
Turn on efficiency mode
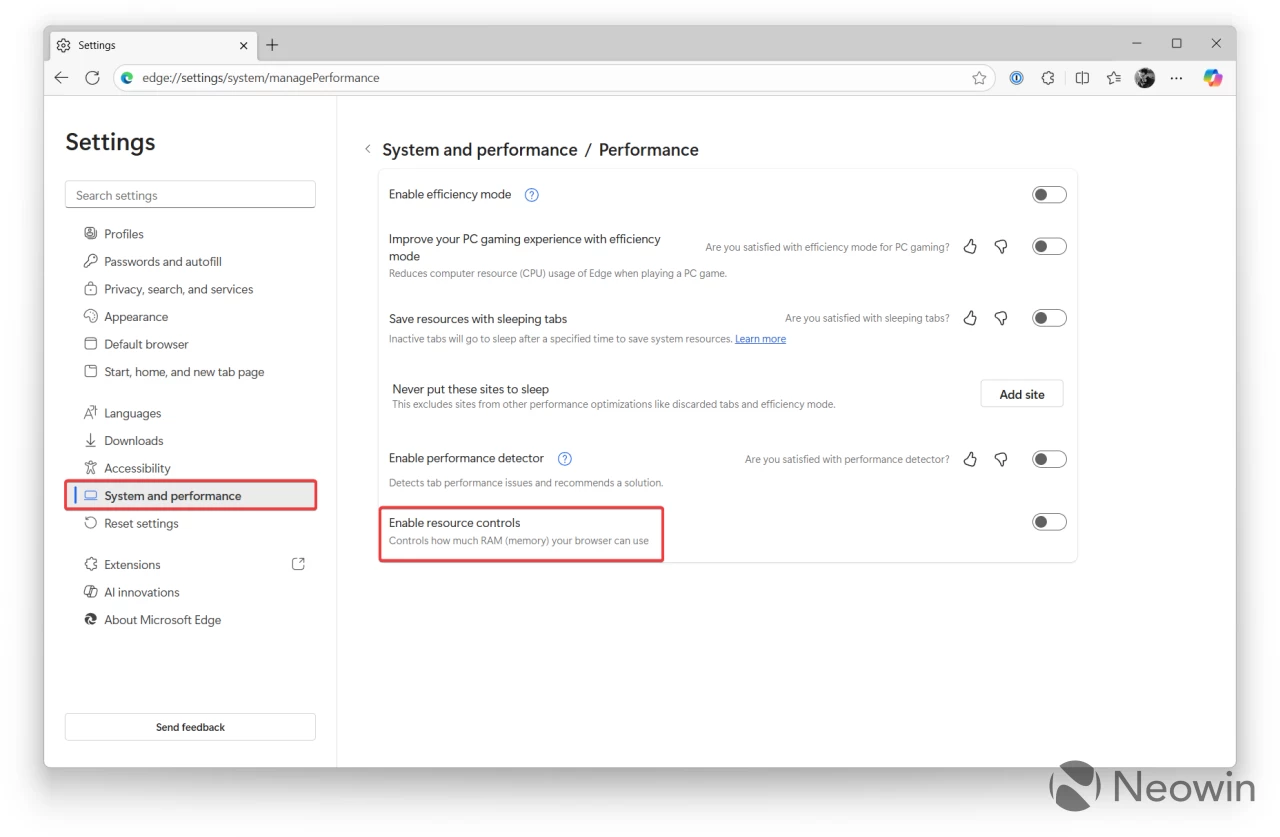click(x=1049, y=194)
